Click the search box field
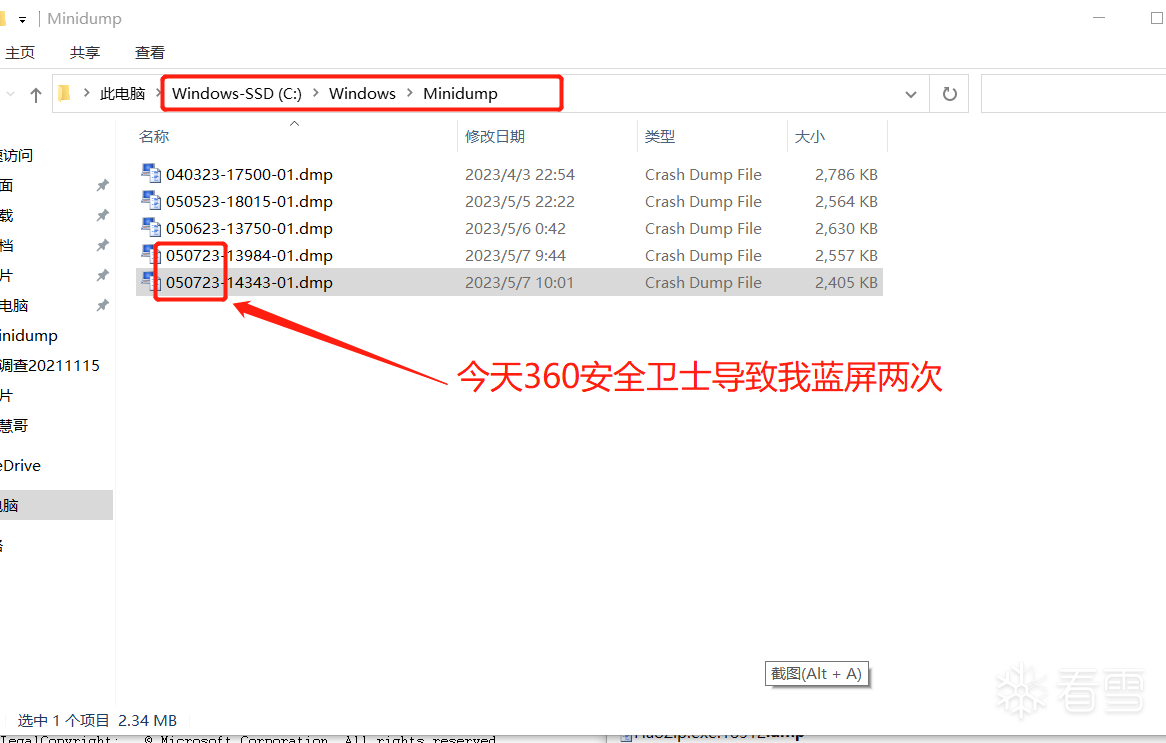Viewport: 1166px width, 743px height. click(1073, 94)
